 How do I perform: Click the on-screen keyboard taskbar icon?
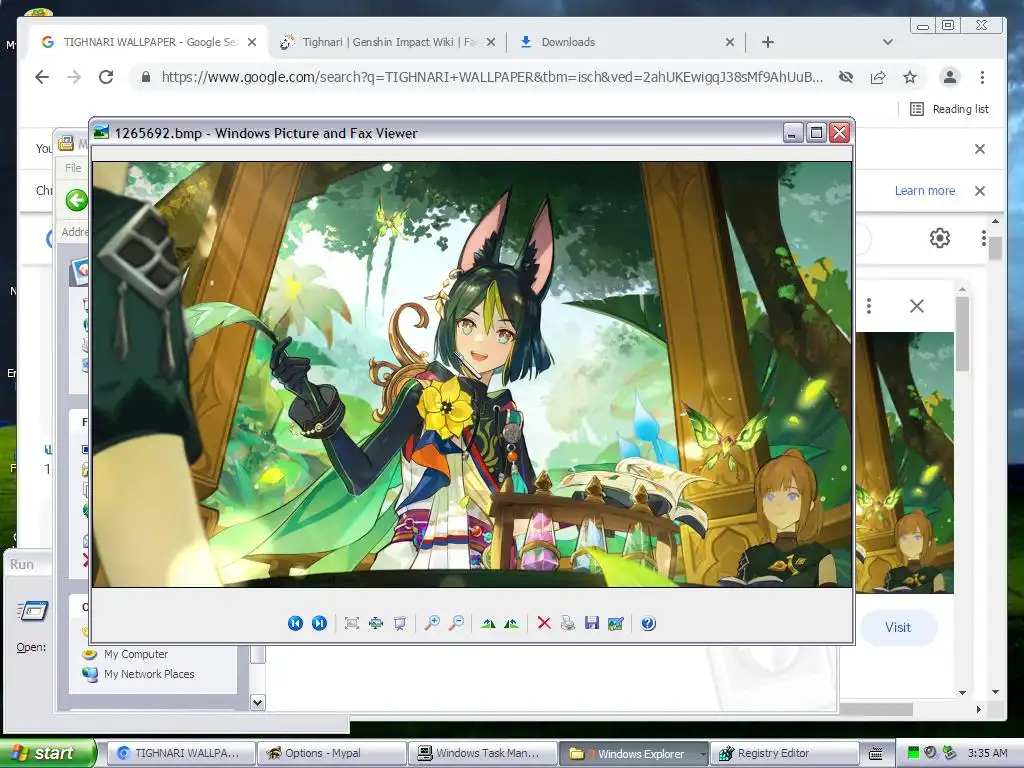point(876,753)
